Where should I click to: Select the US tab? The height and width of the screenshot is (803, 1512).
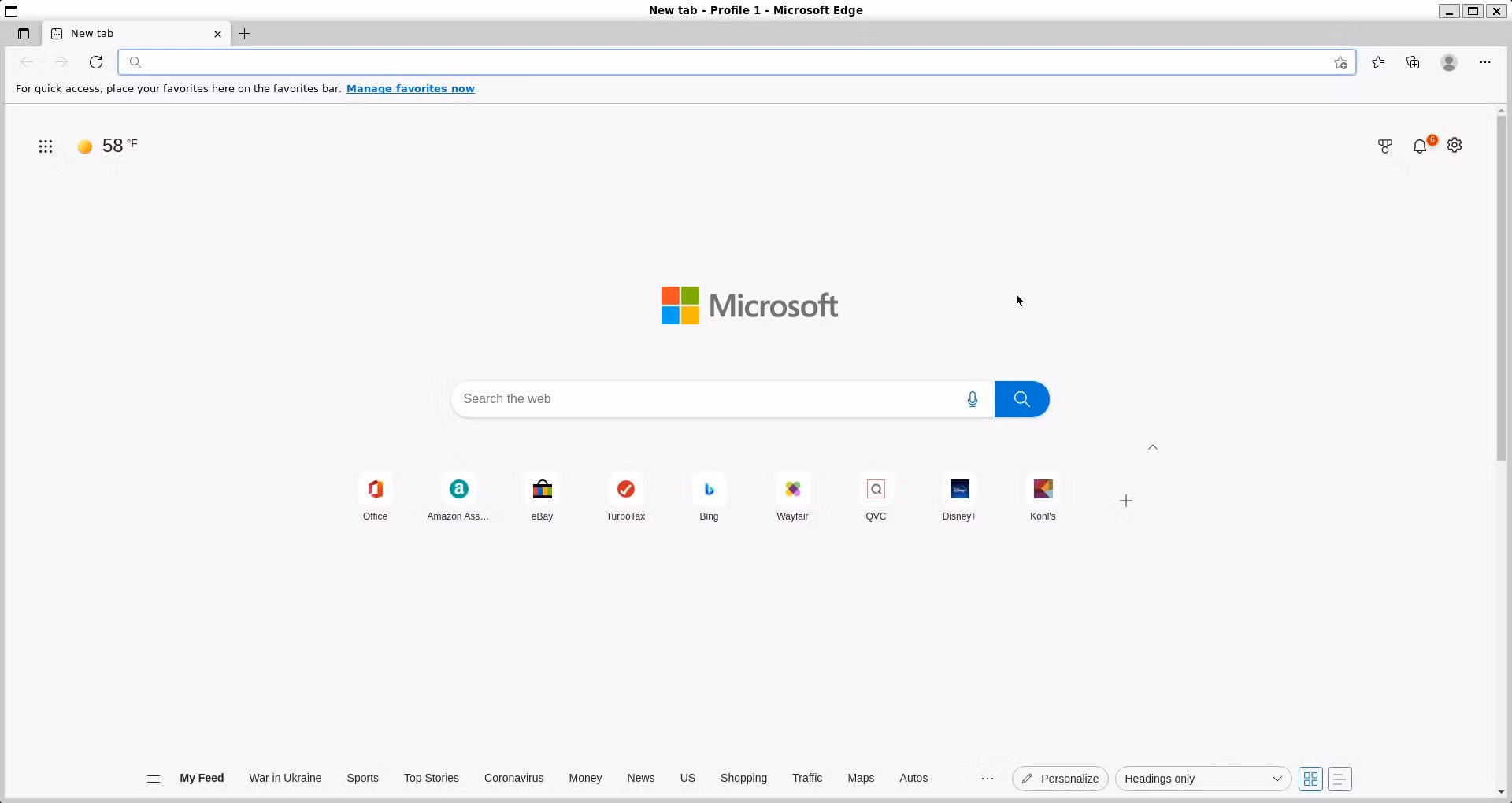pos(687,778)
